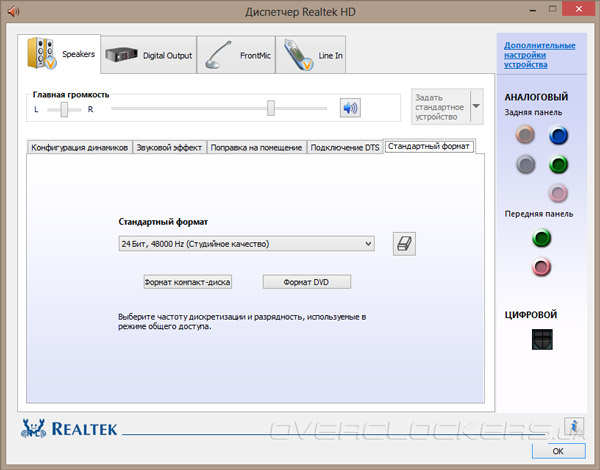
Task: Click the pink rear panel jack
Action: coord(558,193)
